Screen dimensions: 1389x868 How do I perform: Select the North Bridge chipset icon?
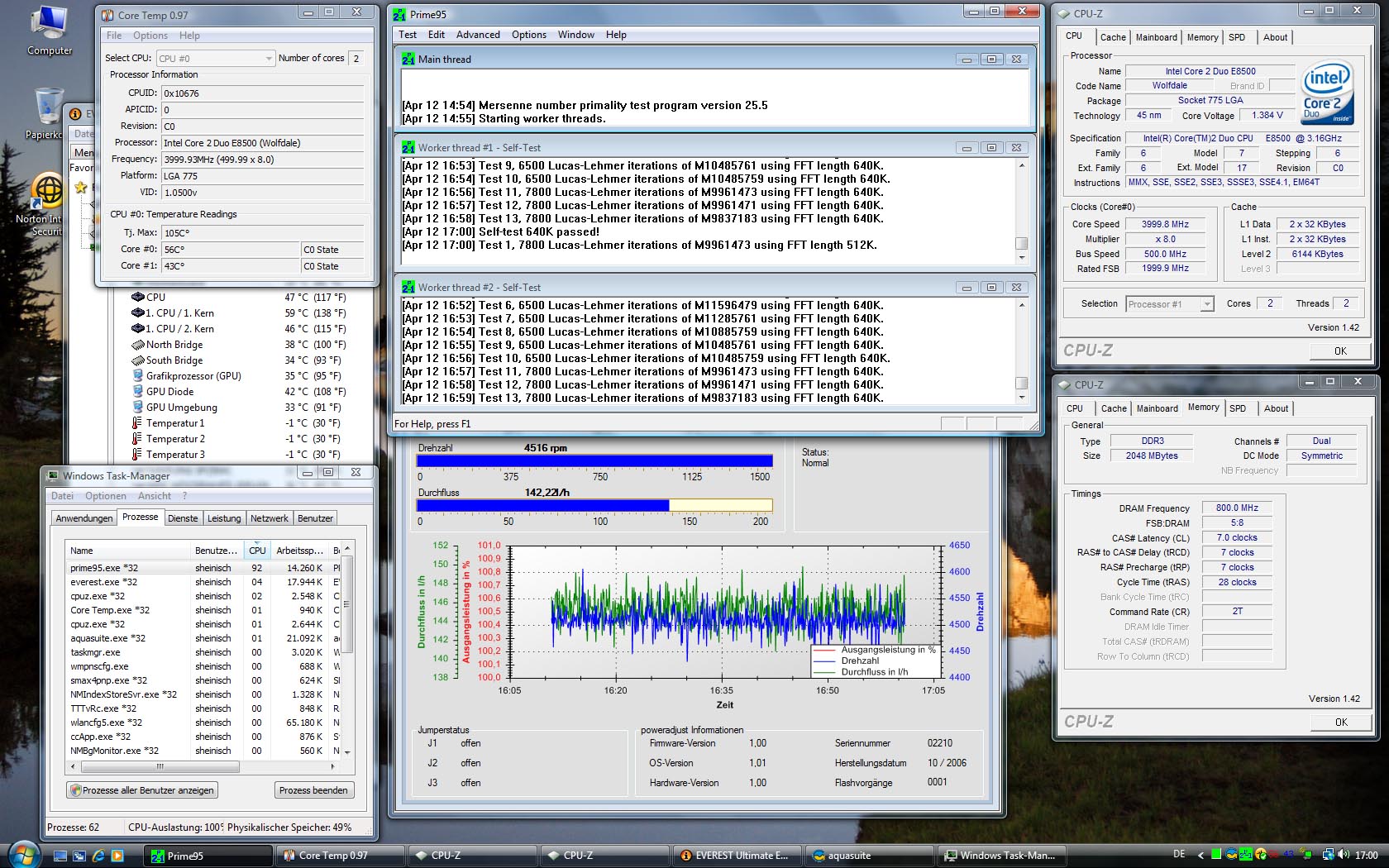click(138, 344)
